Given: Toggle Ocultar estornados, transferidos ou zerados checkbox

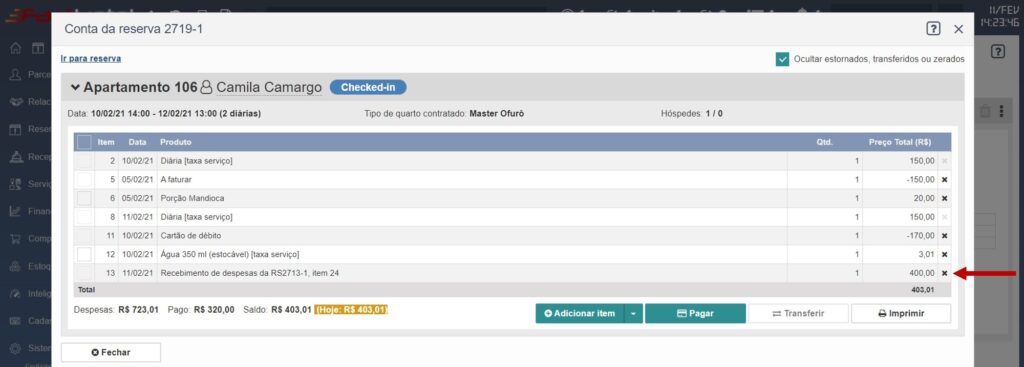Looking at the screenshot, I should [782, 59].
